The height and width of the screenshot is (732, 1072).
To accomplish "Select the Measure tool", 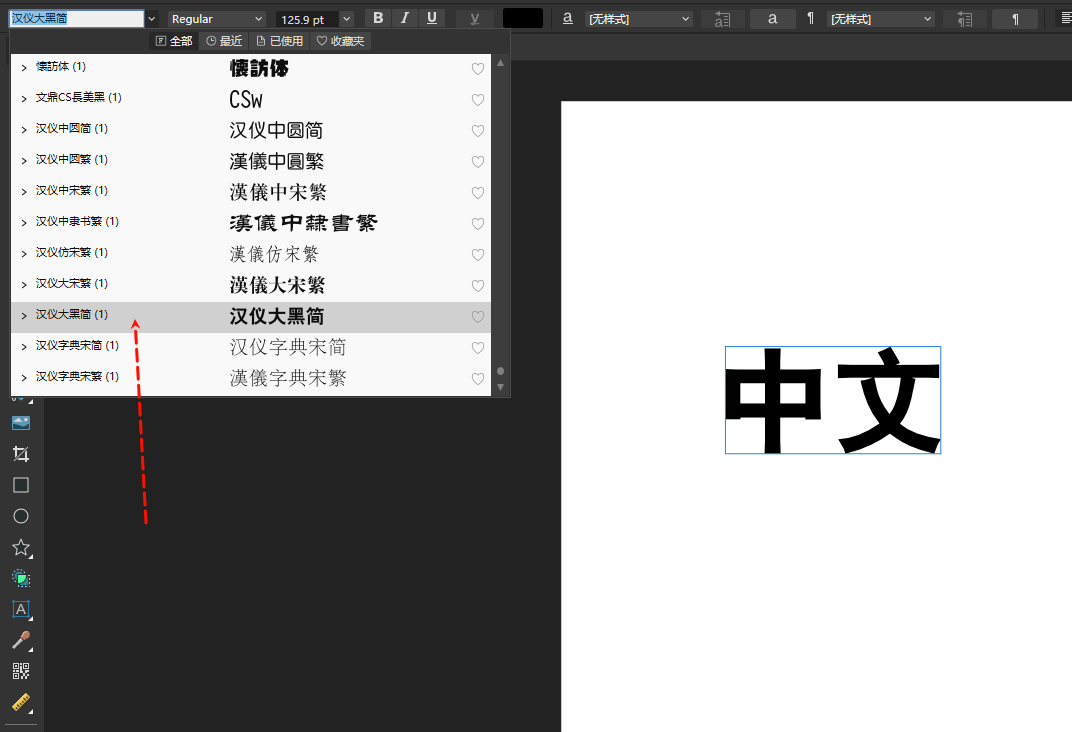I will 21,703.
